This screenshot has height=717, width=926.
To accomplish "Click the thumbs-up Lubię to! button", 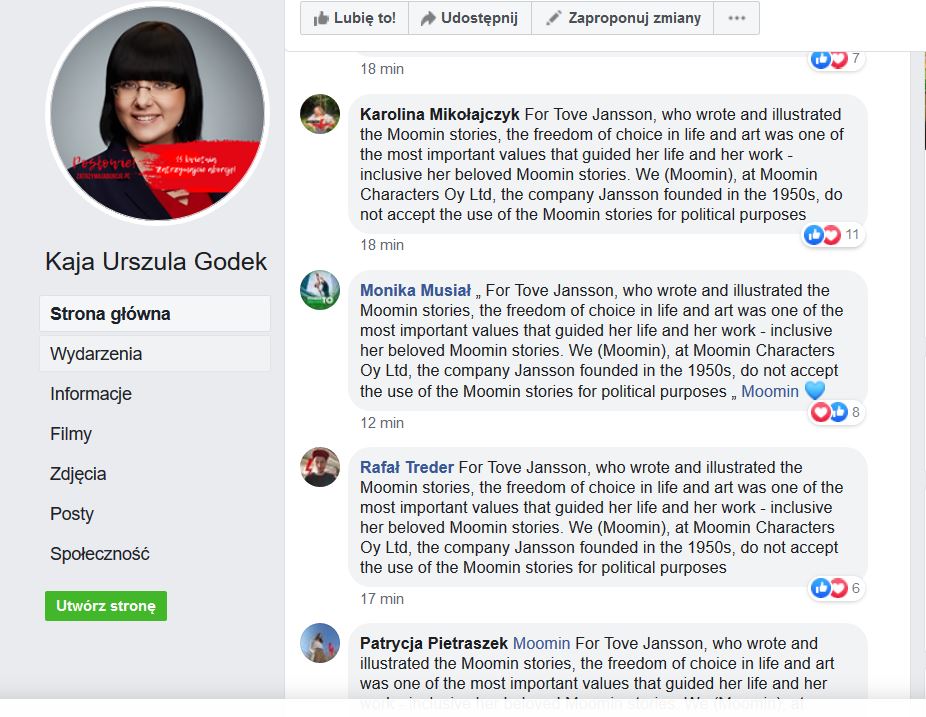I will [354, 18].
